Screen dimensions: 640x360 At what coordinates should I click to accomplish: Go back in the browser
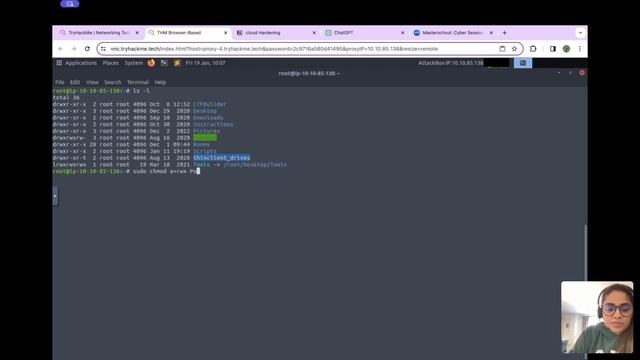pyautogui.click(x=61, y=49)
